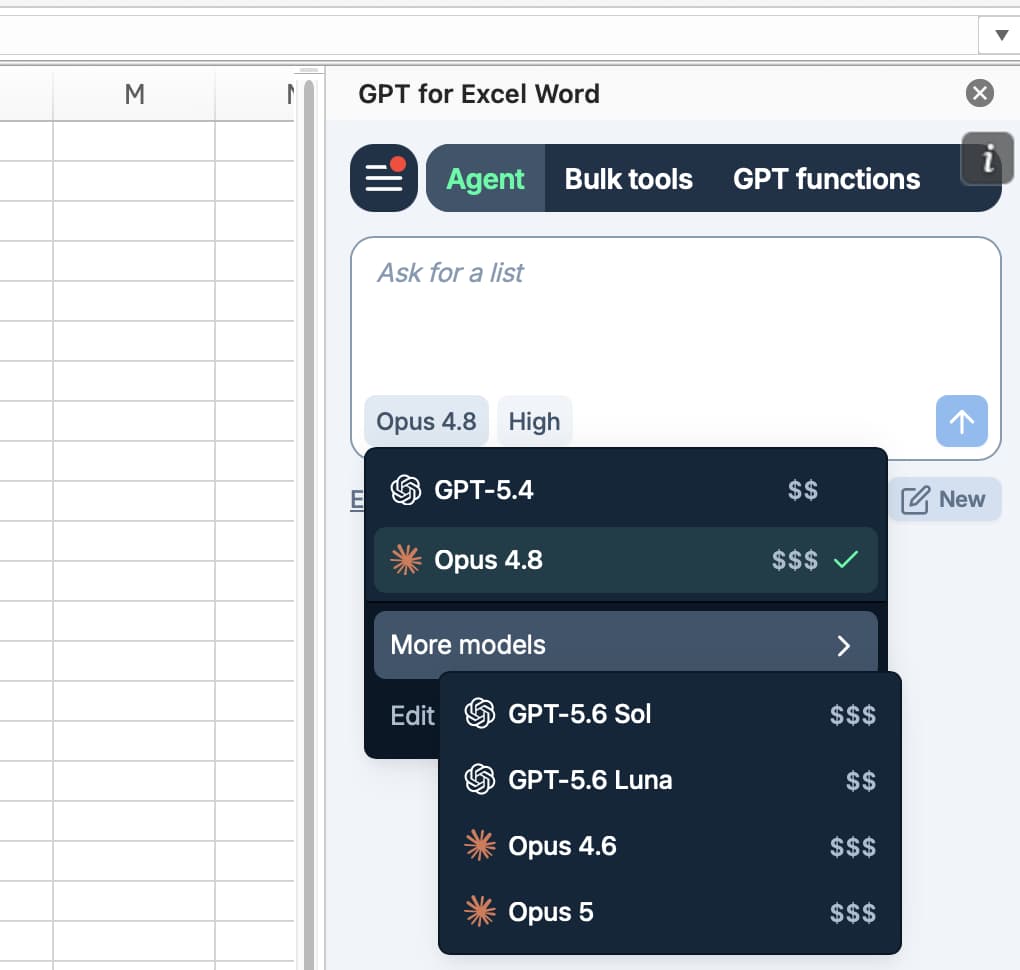Open the hamburger menu with notification dot
This screenshot has height=970, width=1020.
coord(384,178)
